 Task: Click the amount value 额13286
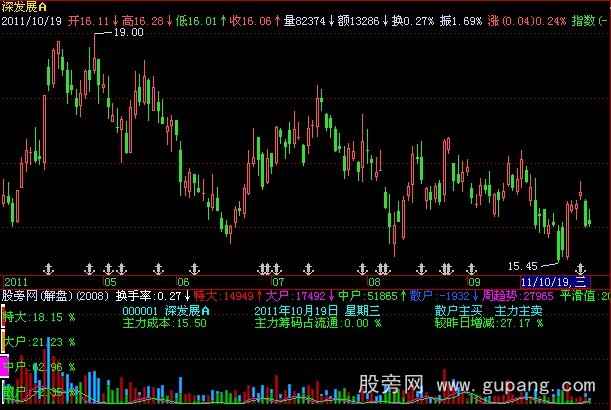click(x=358, y=21)
